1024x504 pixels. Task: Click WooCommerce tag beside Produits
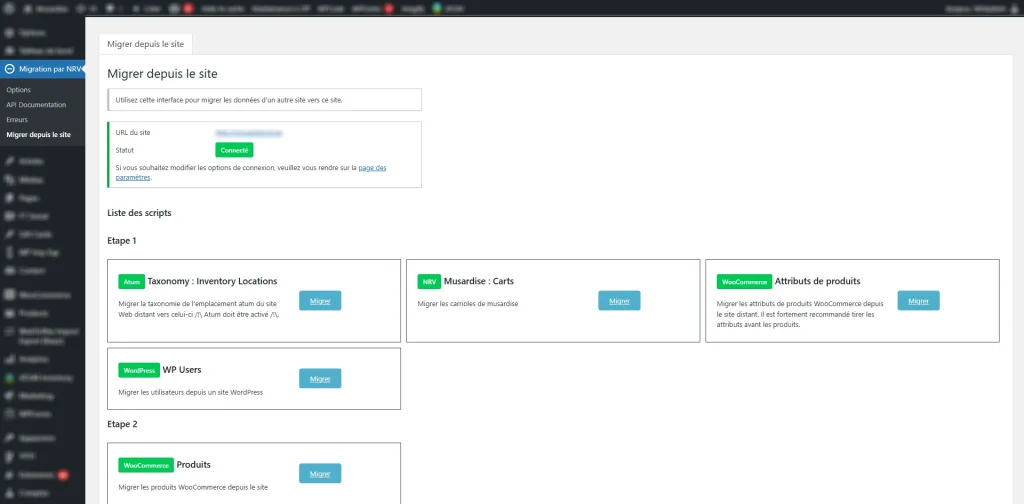coord(146,465)
